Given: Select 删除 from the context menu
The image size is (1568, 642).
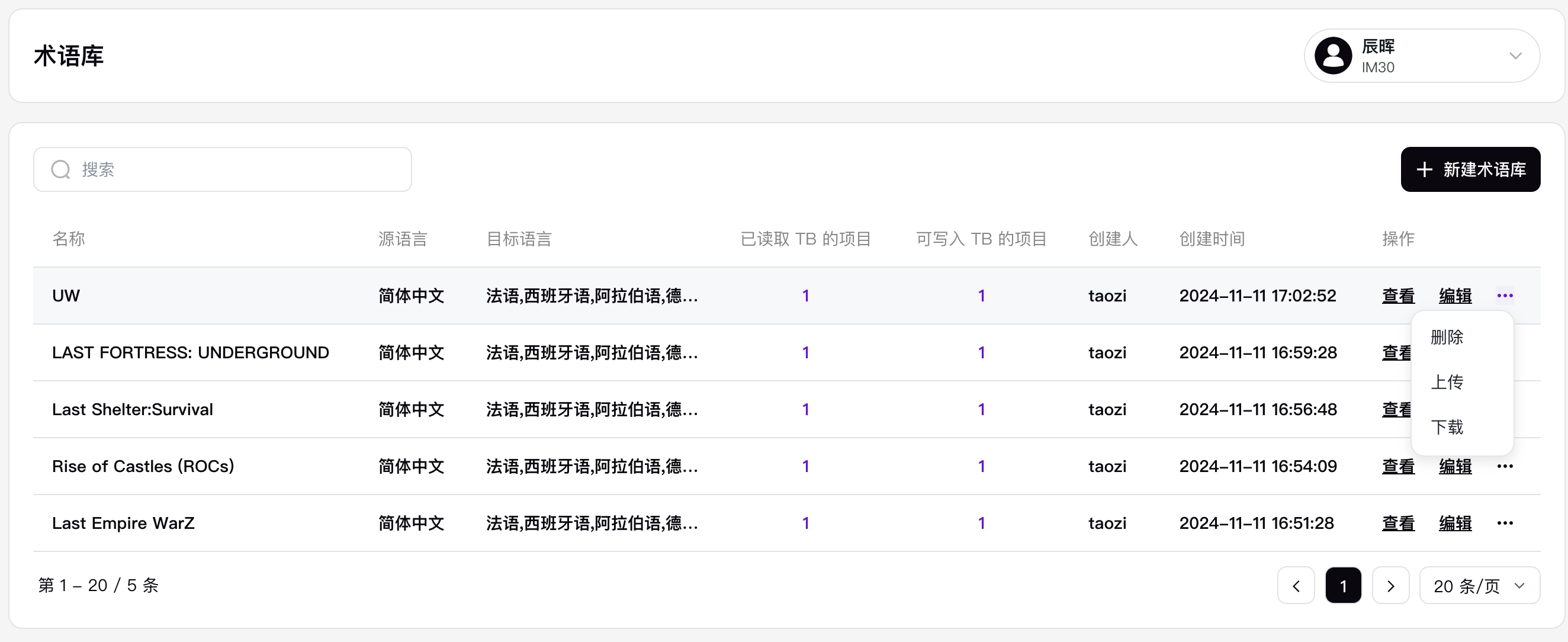Looking at the screenshot, I should 1447,336.
